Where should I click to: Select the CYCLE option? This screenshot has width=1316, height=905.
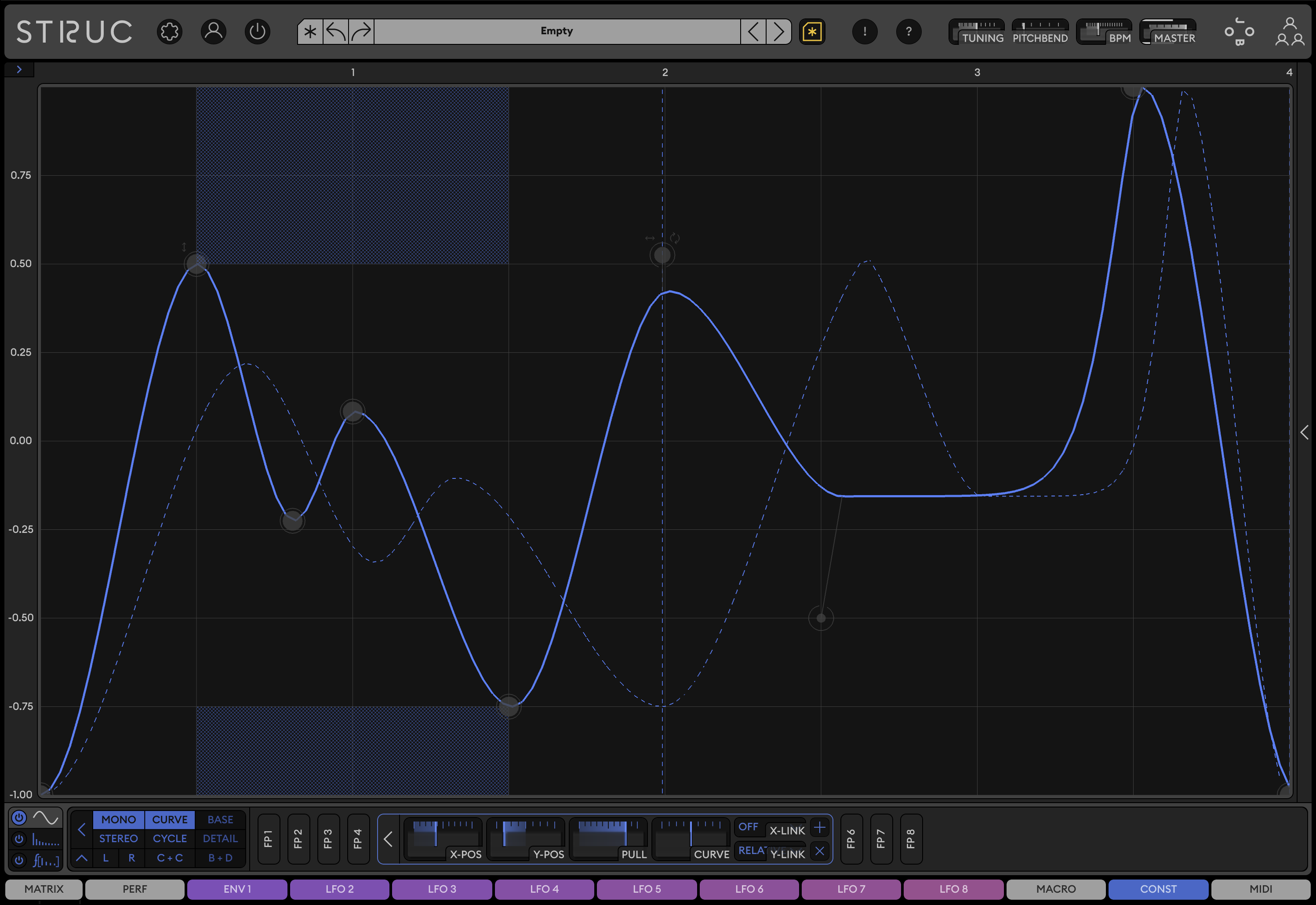(x=170, y=839)
